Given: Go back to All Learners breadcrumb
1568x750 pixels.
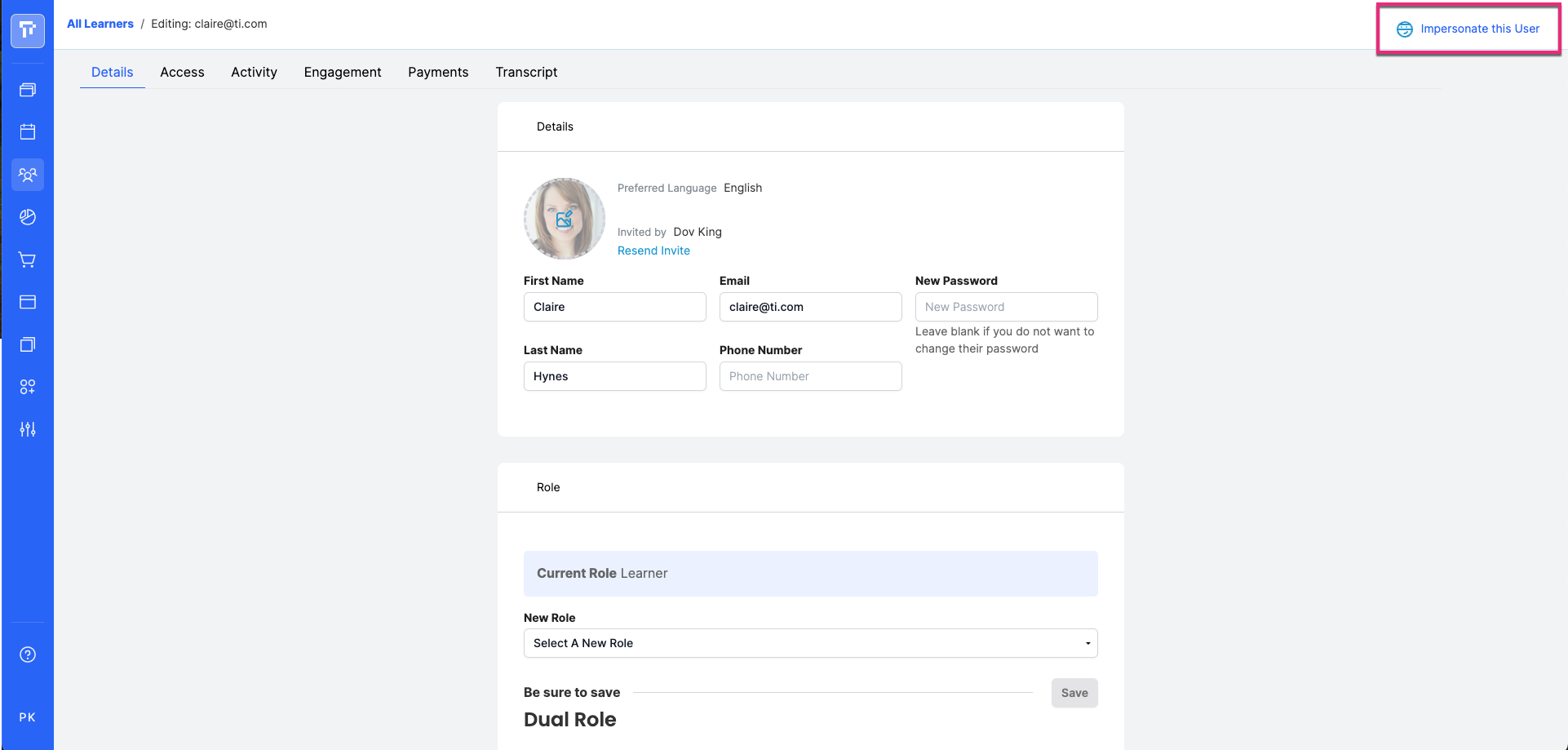Looking at the screenshot, I should pos(100,24).
